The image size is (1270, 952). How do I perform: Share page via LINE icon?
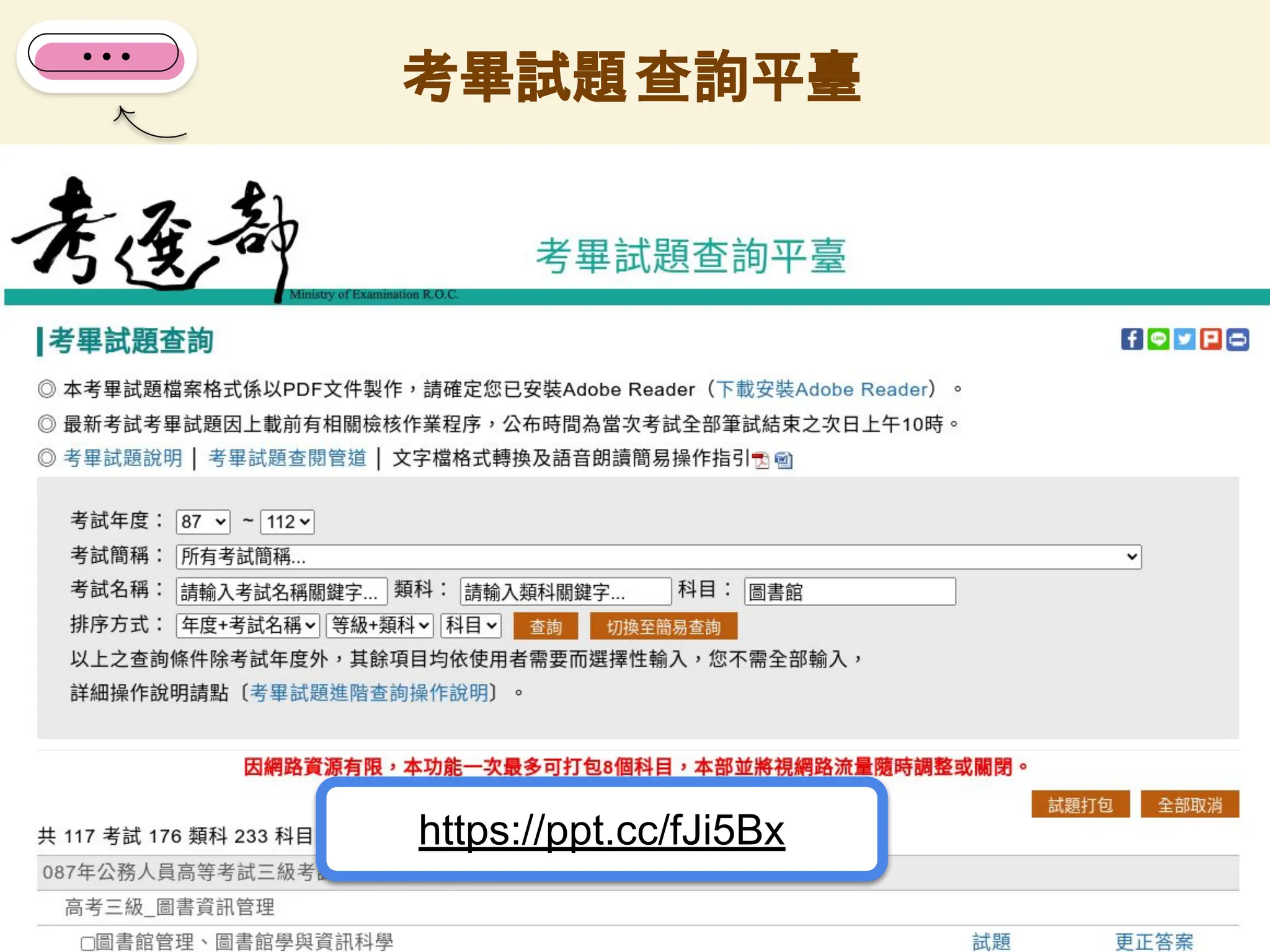coord(1158,340)
